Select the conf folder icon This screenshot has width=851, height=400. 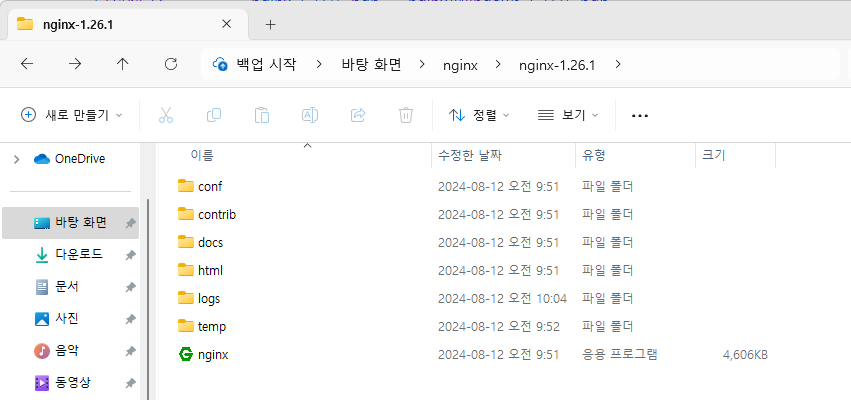pyautogui.click(x=186, y=186)
